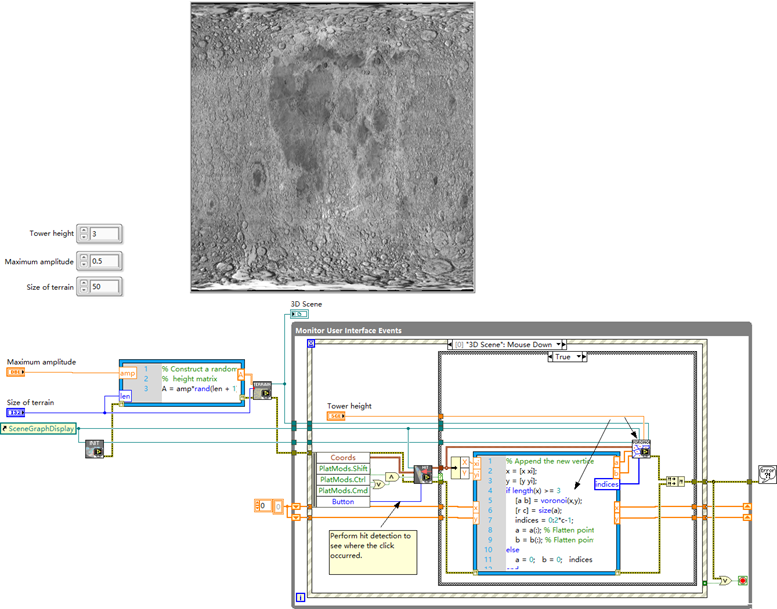The width and height of the screenshot is (777, 609).
Task: Click the Tower height value field
Action: [x=105, y=233]
